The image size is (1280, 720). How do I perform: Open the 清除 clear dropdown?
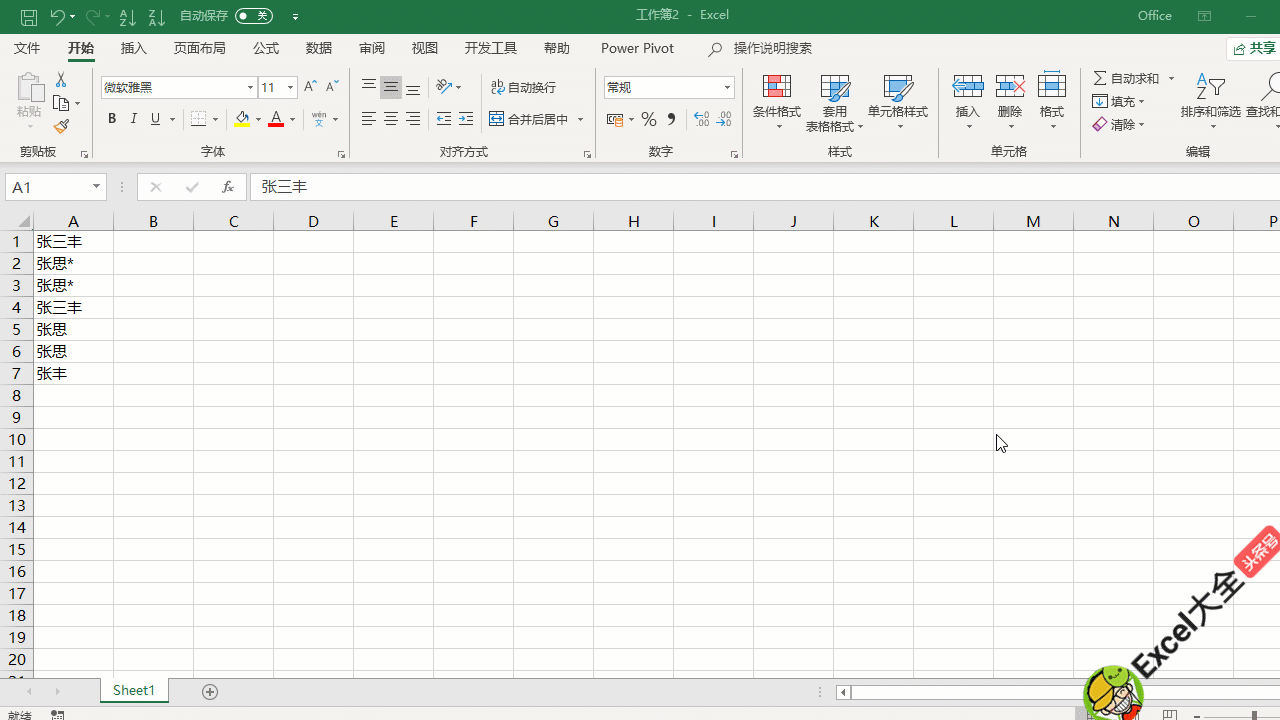[1119, 124]
